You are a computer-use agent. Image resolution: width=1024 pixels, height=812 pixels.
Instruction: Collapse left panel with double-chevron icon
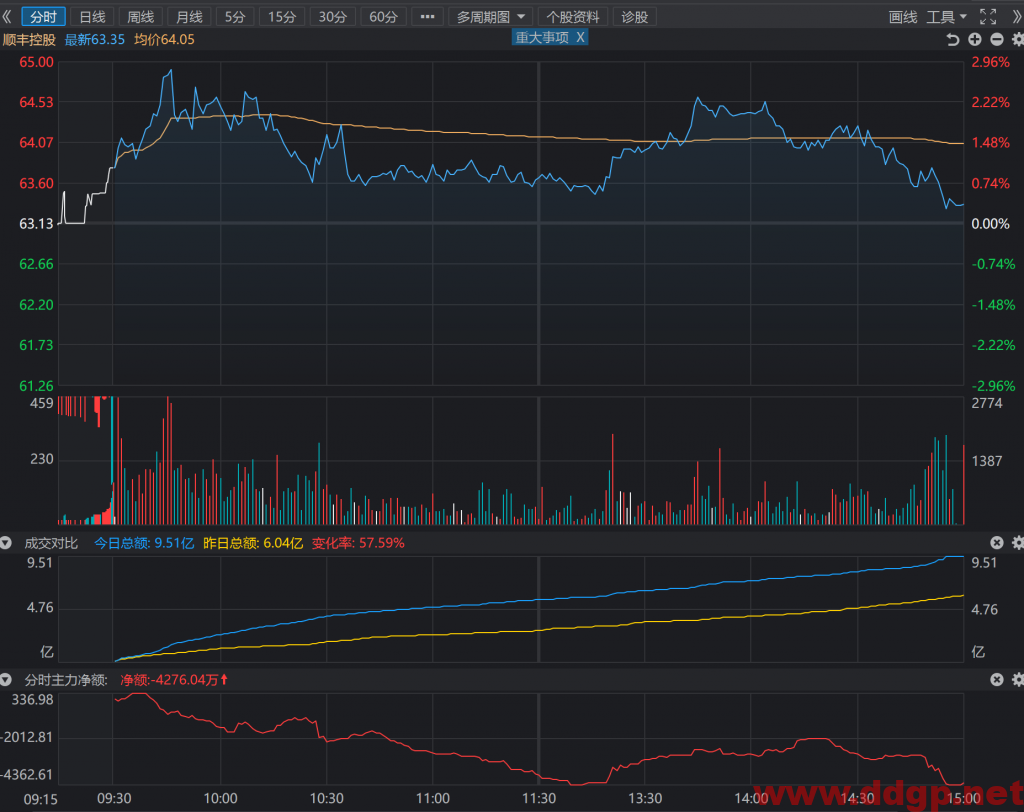[7, 17]
